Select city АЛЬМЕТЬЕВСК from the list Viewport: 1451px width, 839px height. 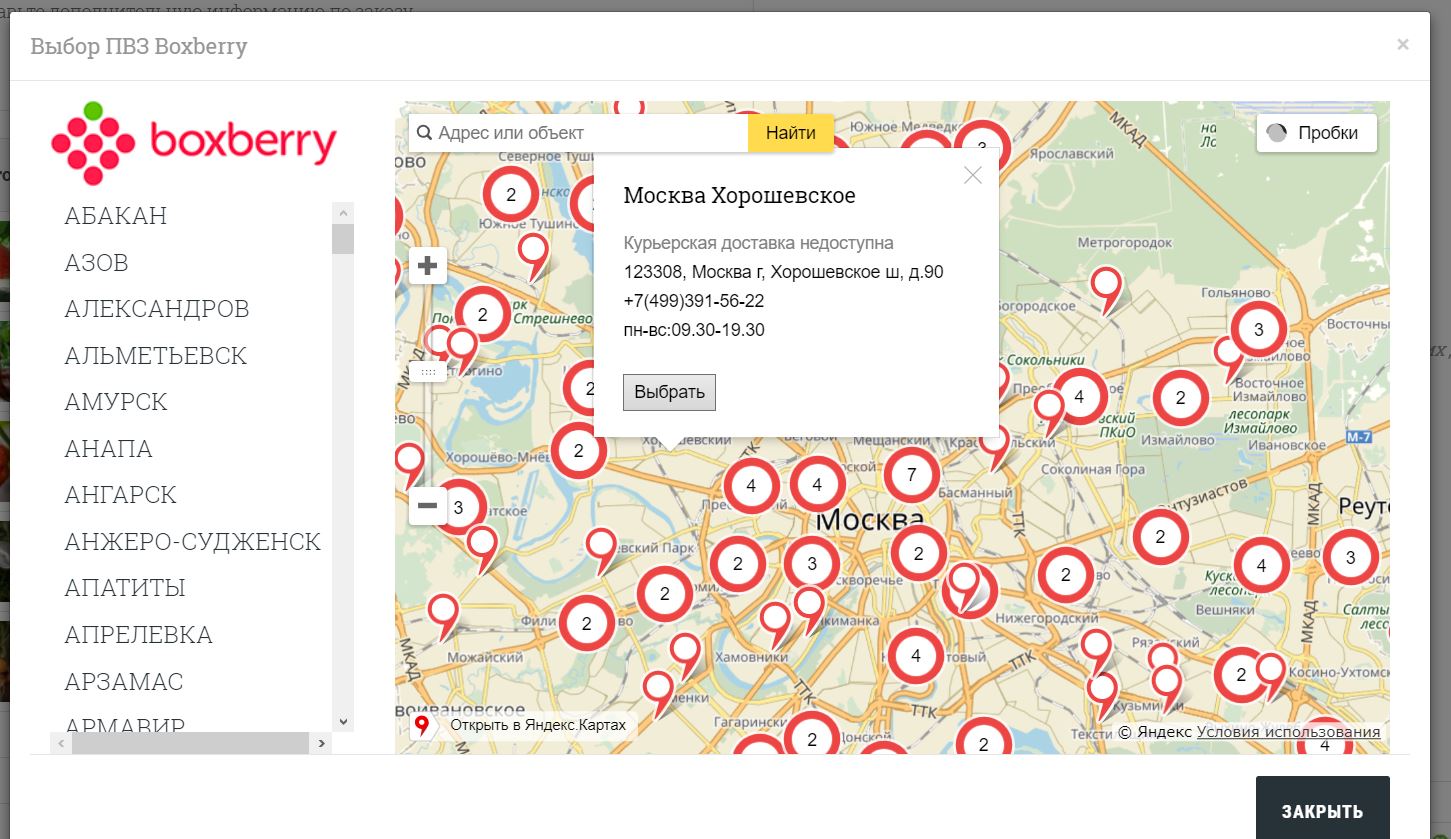tap(156, 356)
